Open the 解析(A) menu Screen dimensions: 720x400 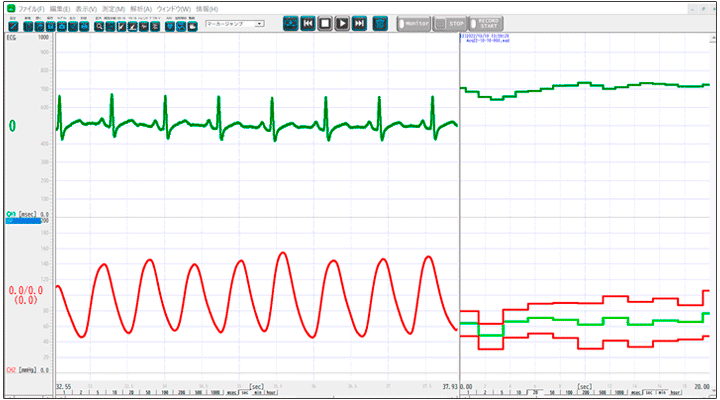tap(141, 9)
